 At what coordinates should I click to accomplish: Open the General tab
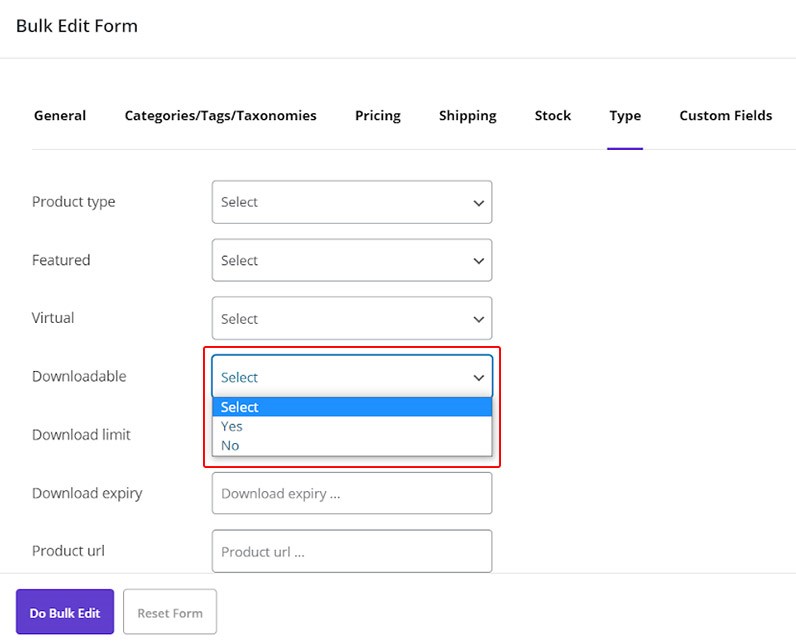click(60, 116)
